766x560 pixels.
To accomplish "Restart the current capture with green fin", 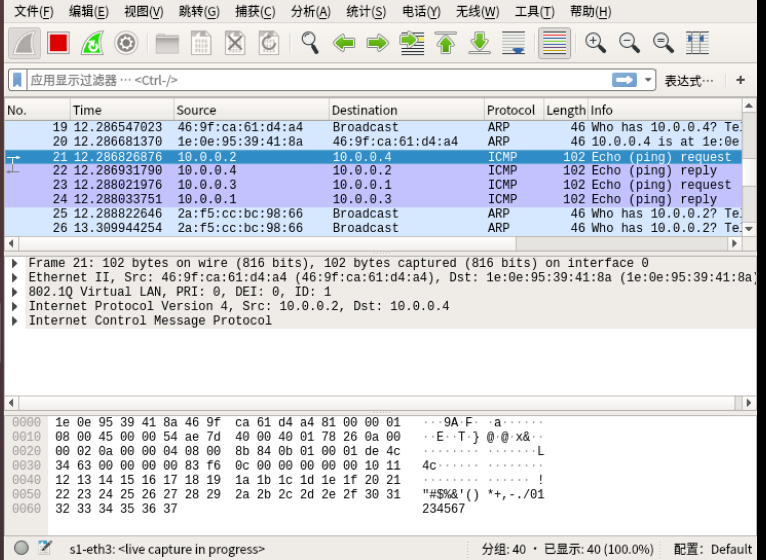I will pyautogui.click(x=92, y=43).
